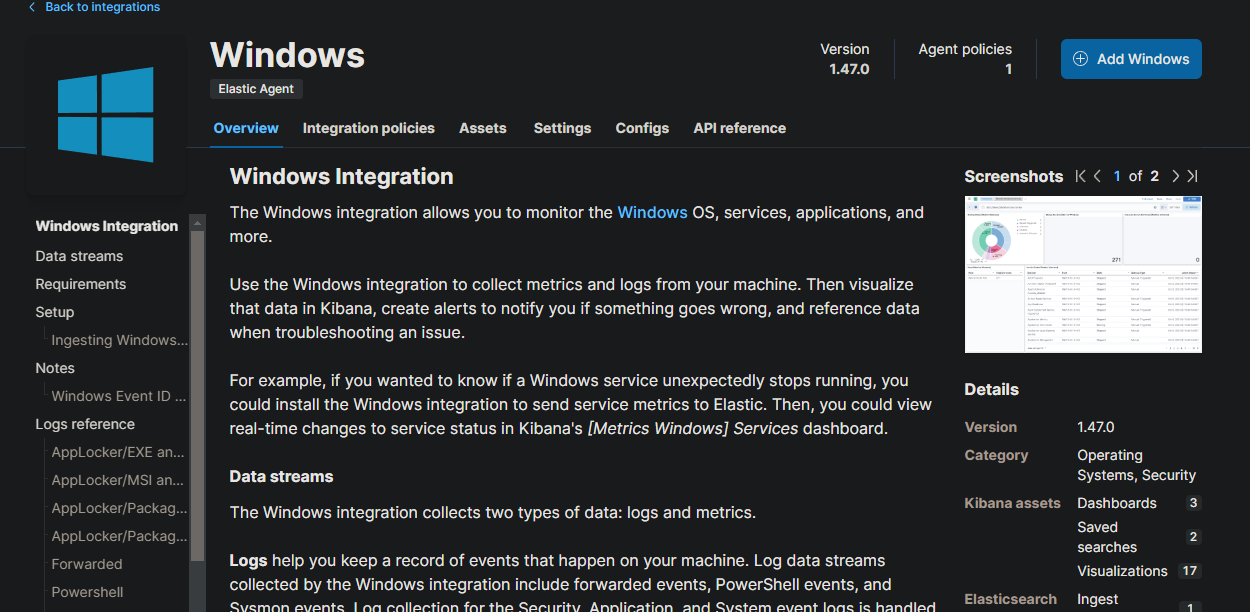The image size is (1250, 612).
Task: Show previous screenshot with left chevron
Action: pos(1098,176)
